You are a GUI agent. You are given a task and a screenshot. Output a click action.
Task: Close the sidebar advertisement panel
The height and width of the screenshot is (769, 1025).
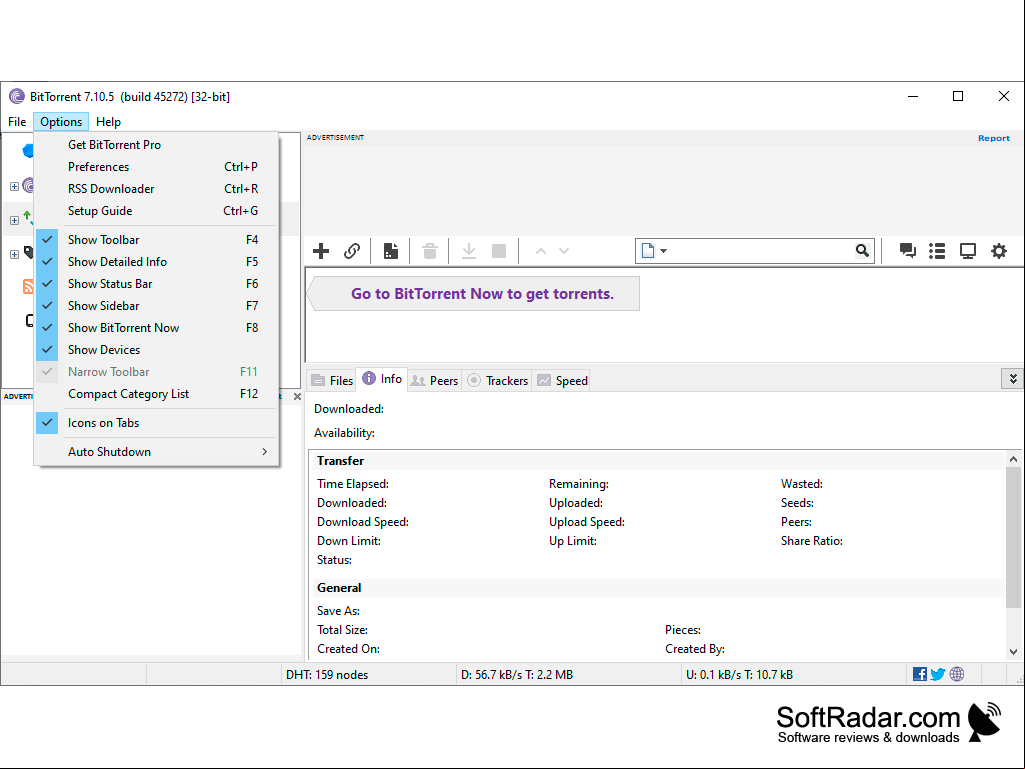pyautogui.click(x=297, y=396)
